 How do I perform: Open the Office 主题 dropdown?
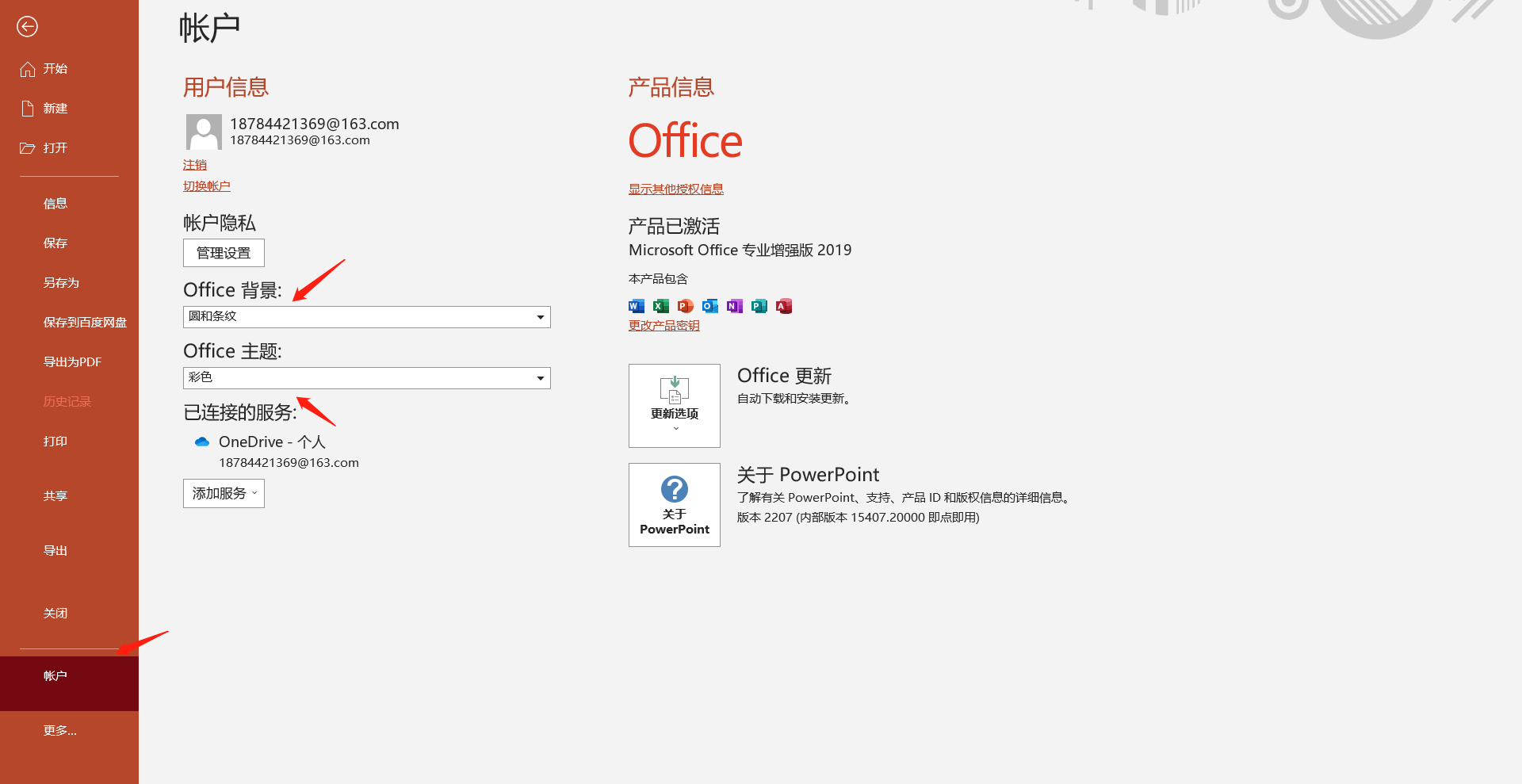click(x=367, y=378)
